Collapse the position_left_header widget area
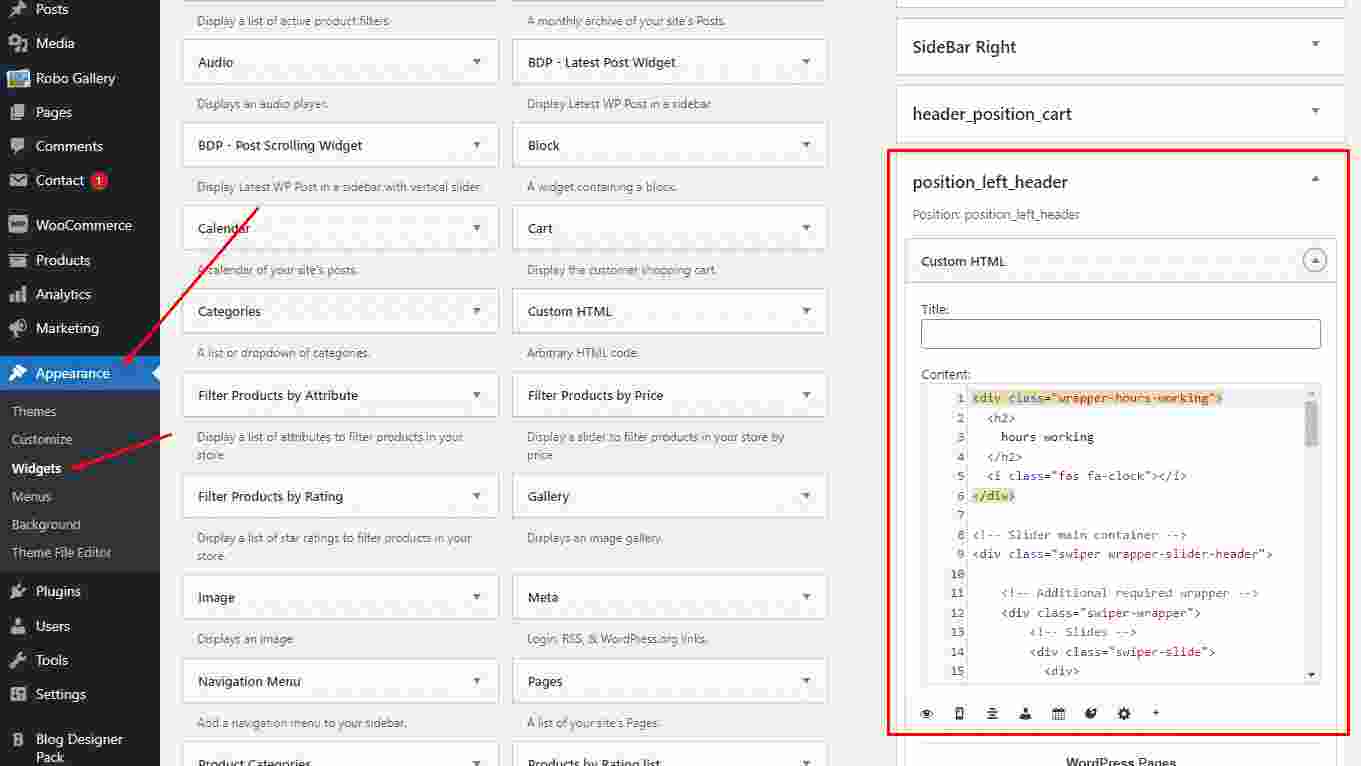Screen dimensions: 1361x766 (x=1315, y=181)
